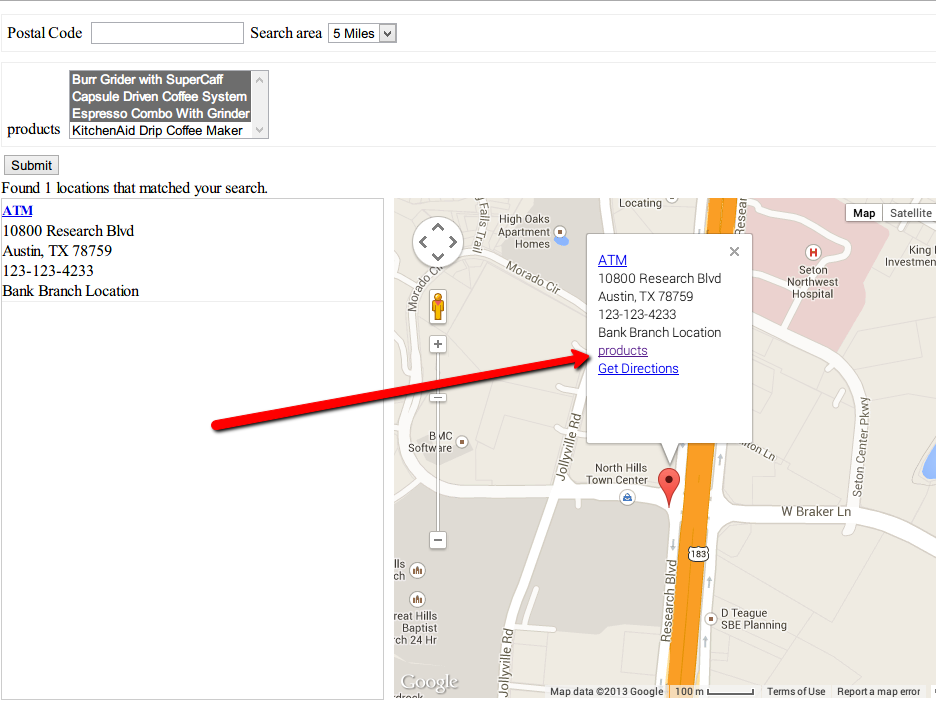This screenshot has width=936, height=720.
Task: Select Burr Grider with SuperCaff option
Action: 160,79
